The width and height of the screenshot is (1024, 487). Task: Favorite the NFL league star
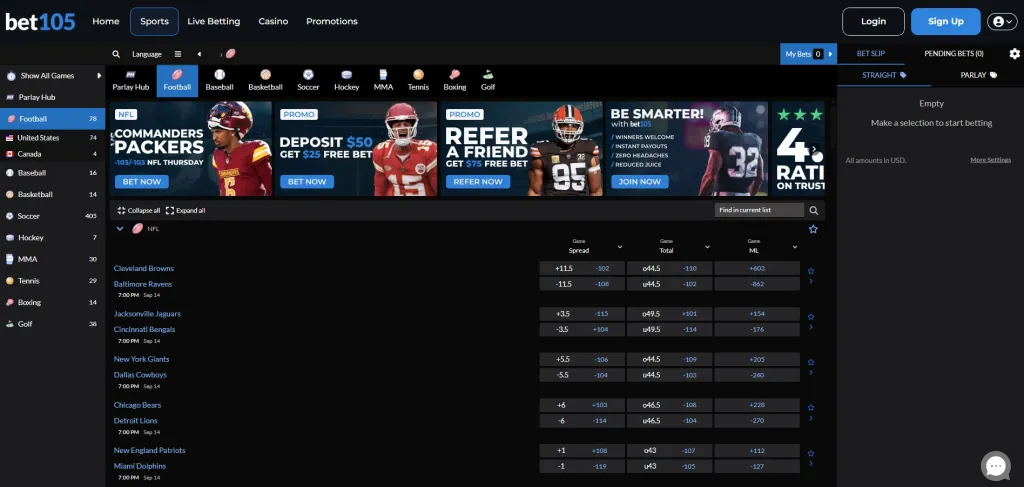point(813,229)
